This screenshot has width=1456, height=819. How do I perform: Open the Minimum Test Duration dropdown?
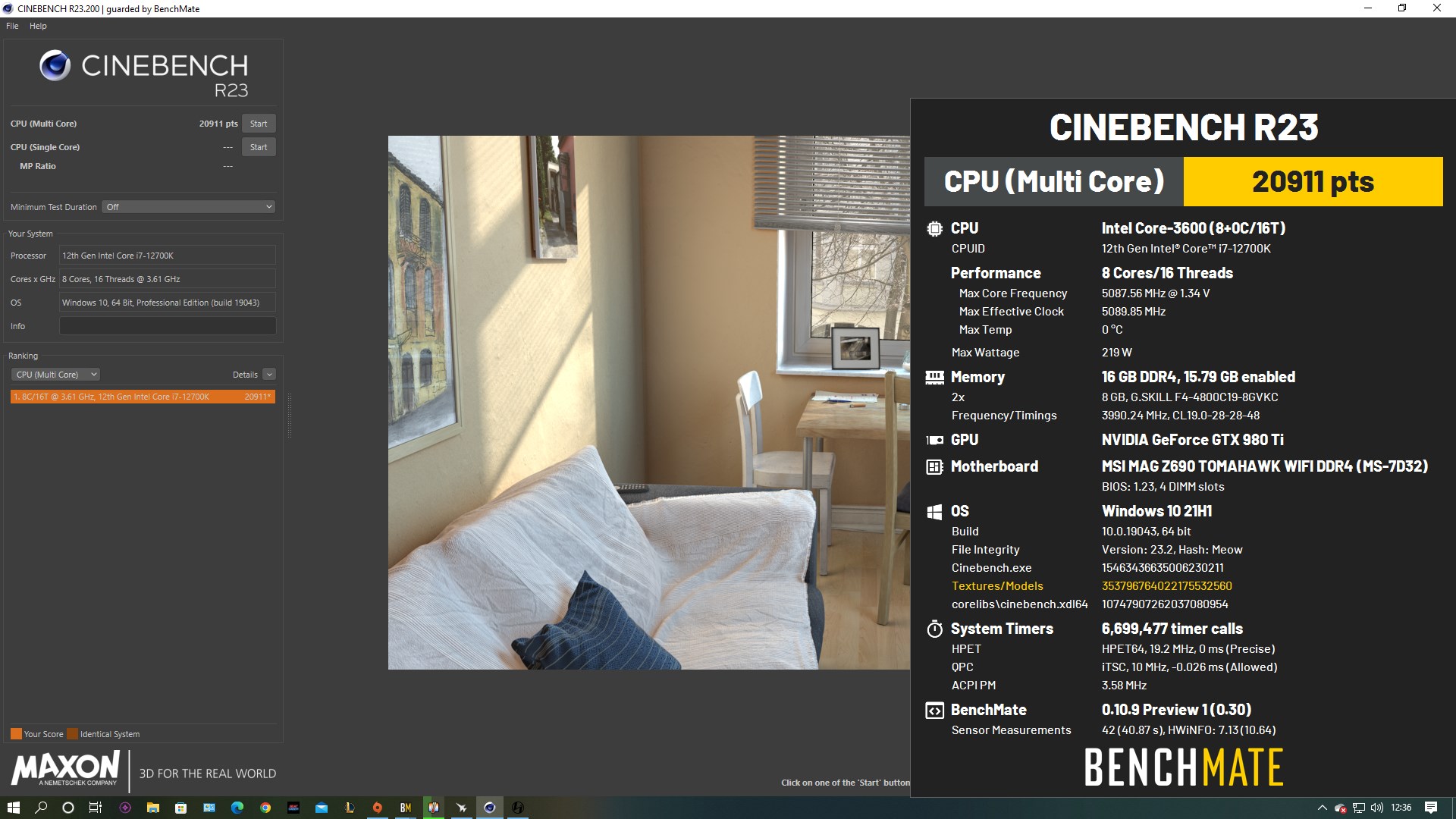(189, 207)
